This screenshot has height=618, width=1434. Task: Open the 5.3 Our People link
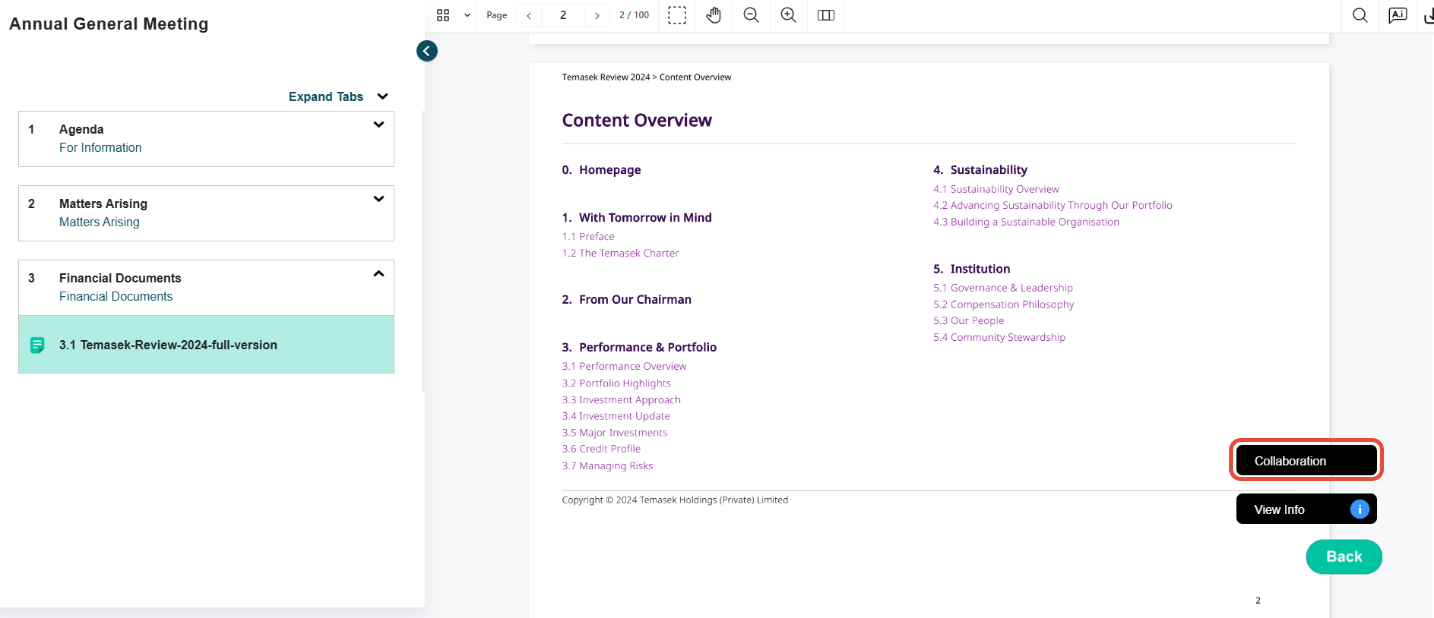coord(968,321)
